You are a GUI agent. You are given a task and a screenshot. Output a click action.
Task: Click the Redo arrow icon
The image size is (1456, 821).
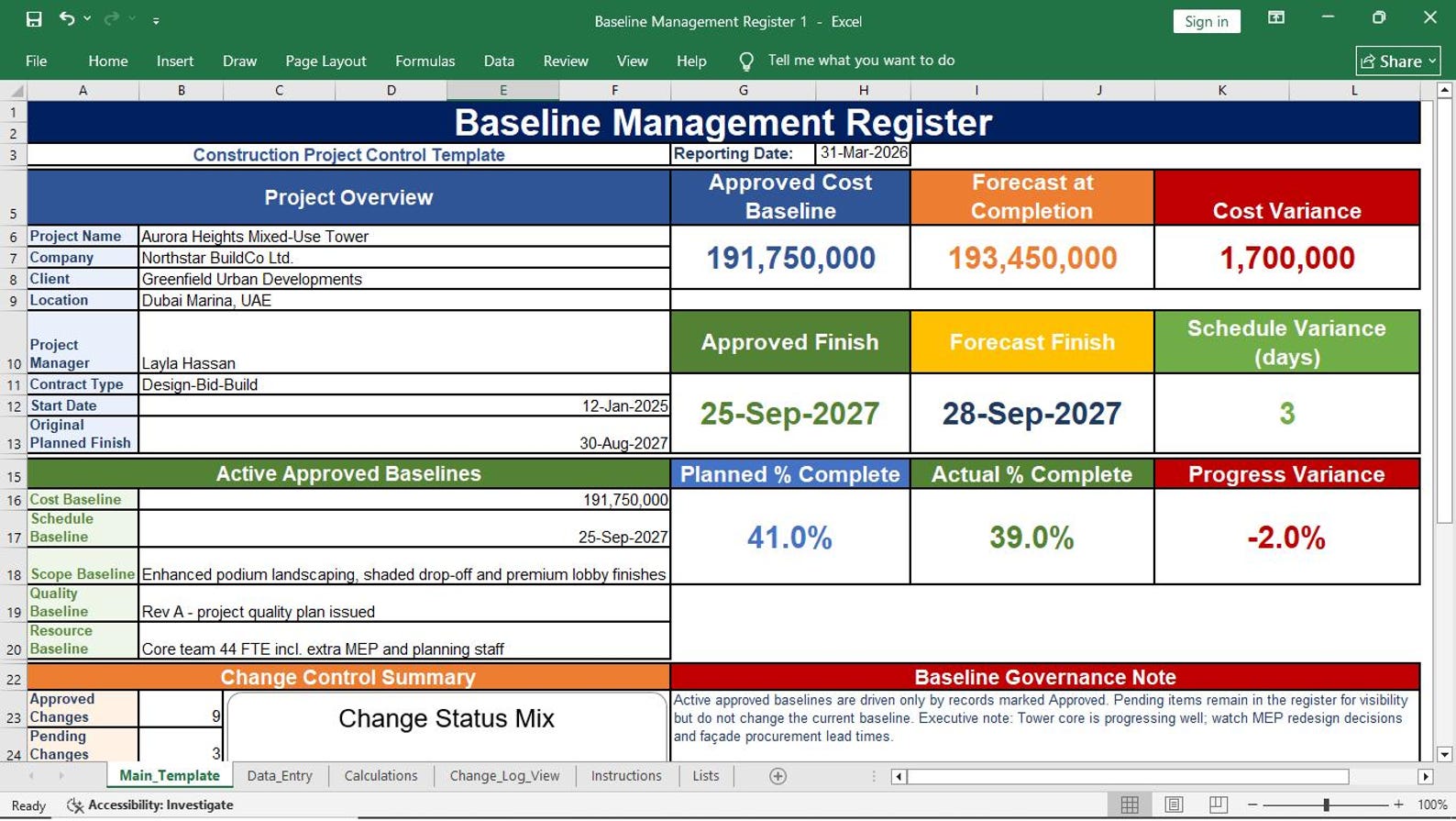pyautogui.click(x=112, y=18)
